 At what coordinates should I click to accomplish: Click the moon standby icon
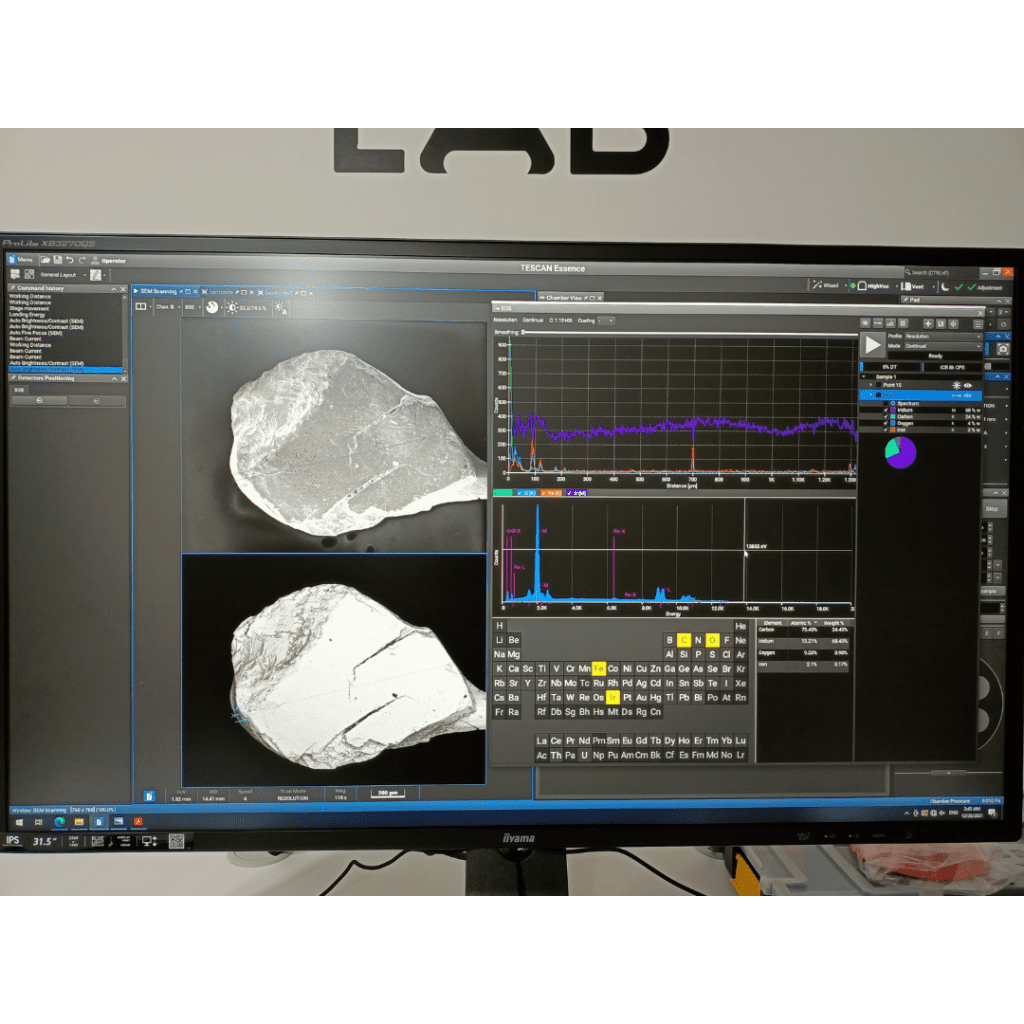(x=945, y=287)
